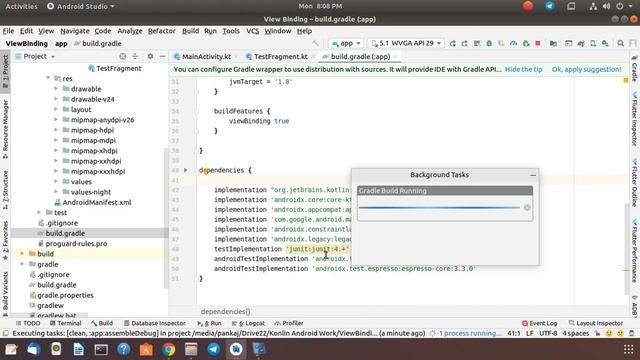The height and width of the screenshot is (360, 640).
Task: Click the Profile app gauge icon
Action: [513, 43]
